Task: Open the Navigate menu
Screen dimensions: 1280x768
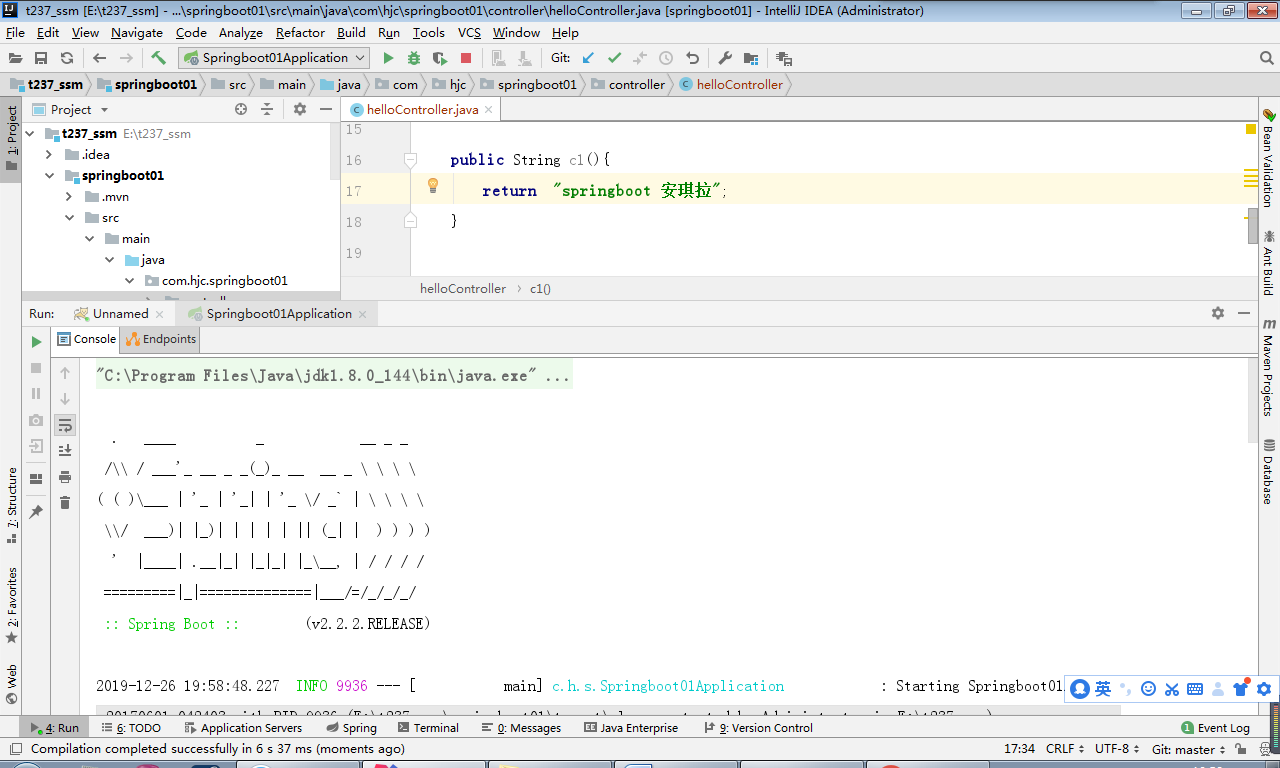Action: tap(137, 33)
